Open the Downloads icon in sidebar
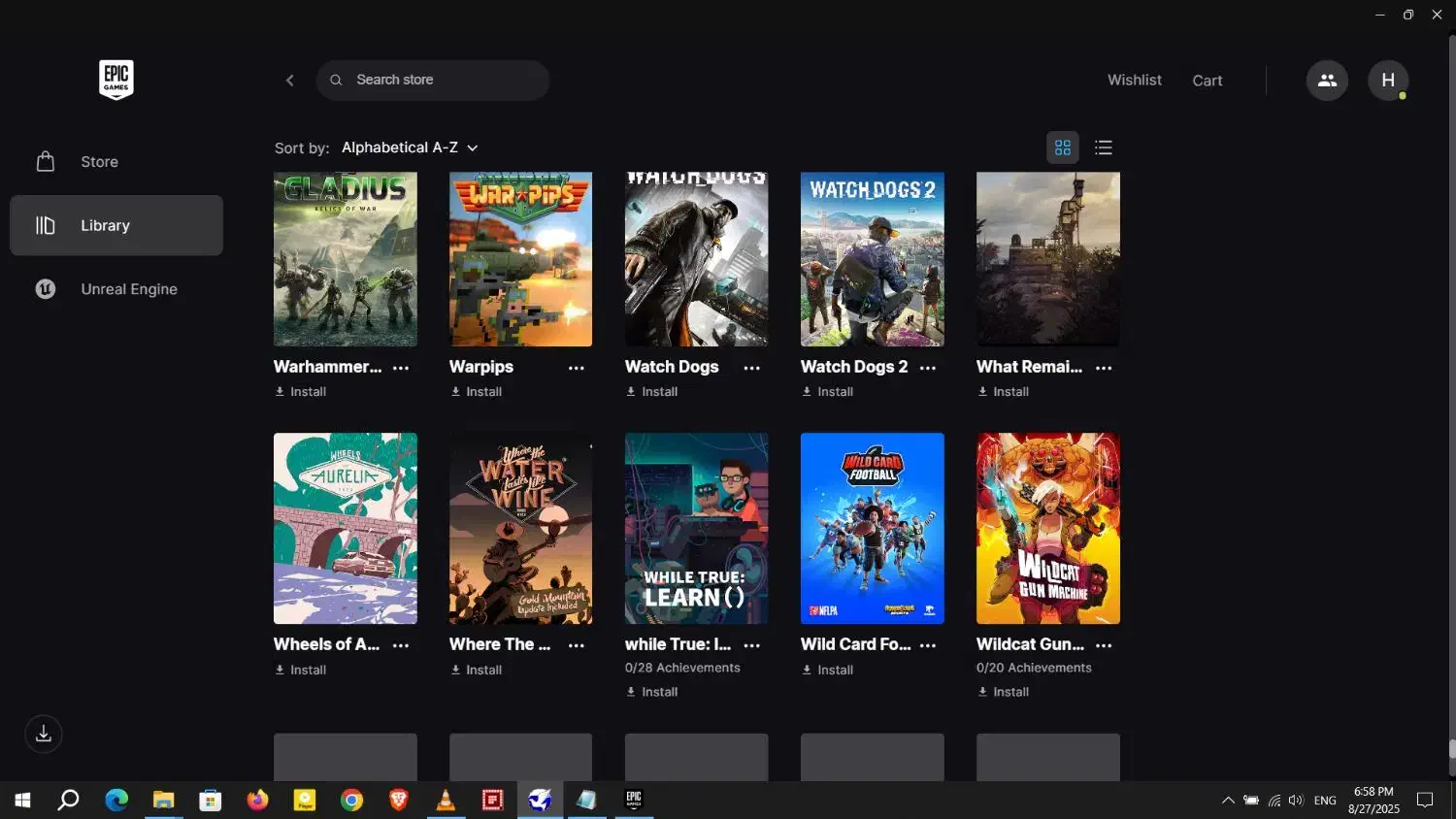 [x=44, y=734]
